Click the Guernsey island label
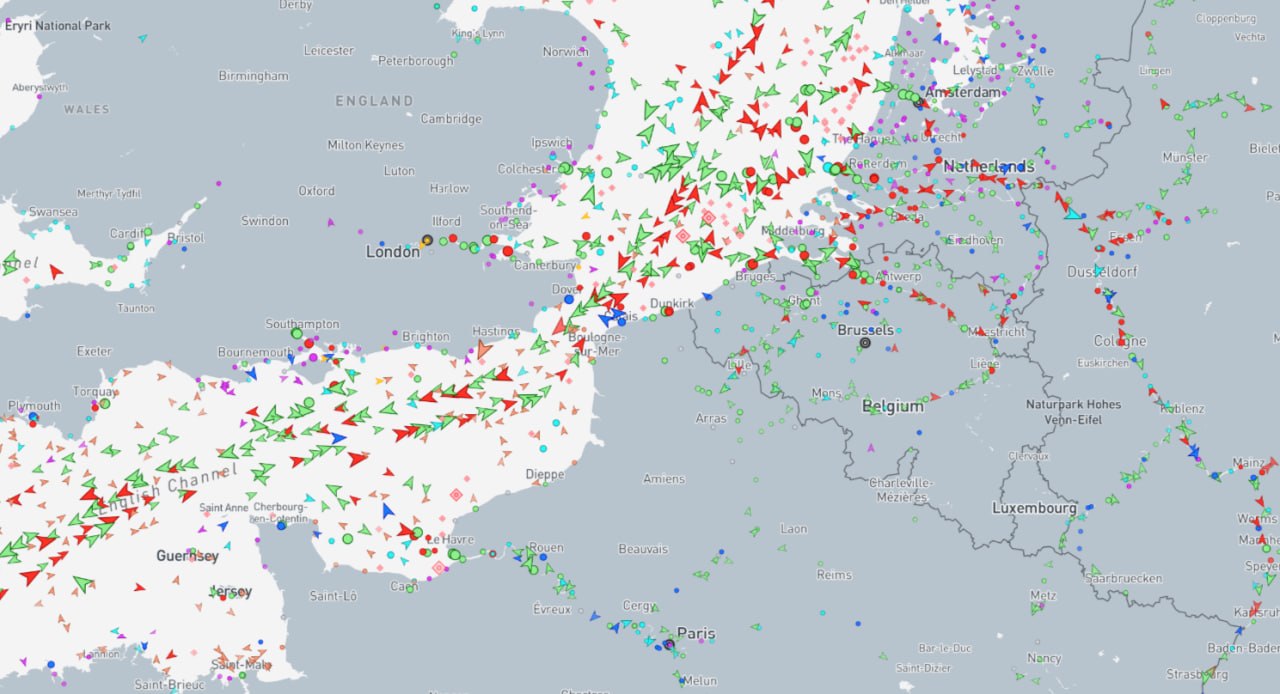This screenshot has width=1280, height=694. point(187,555)
